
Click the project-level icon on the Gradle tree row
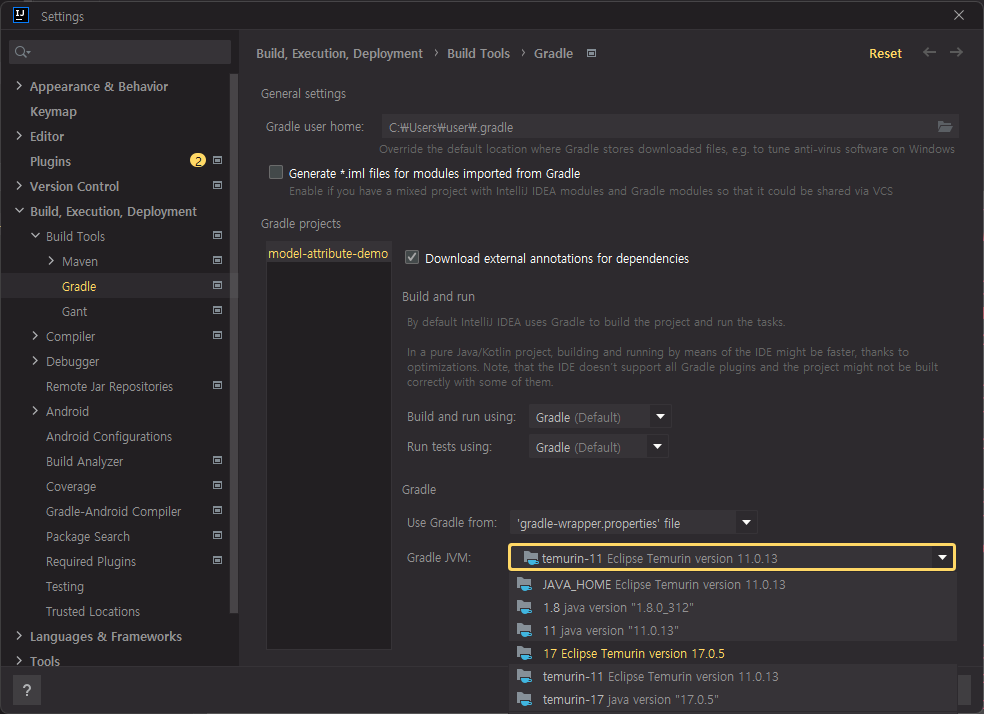pos(218,285)
